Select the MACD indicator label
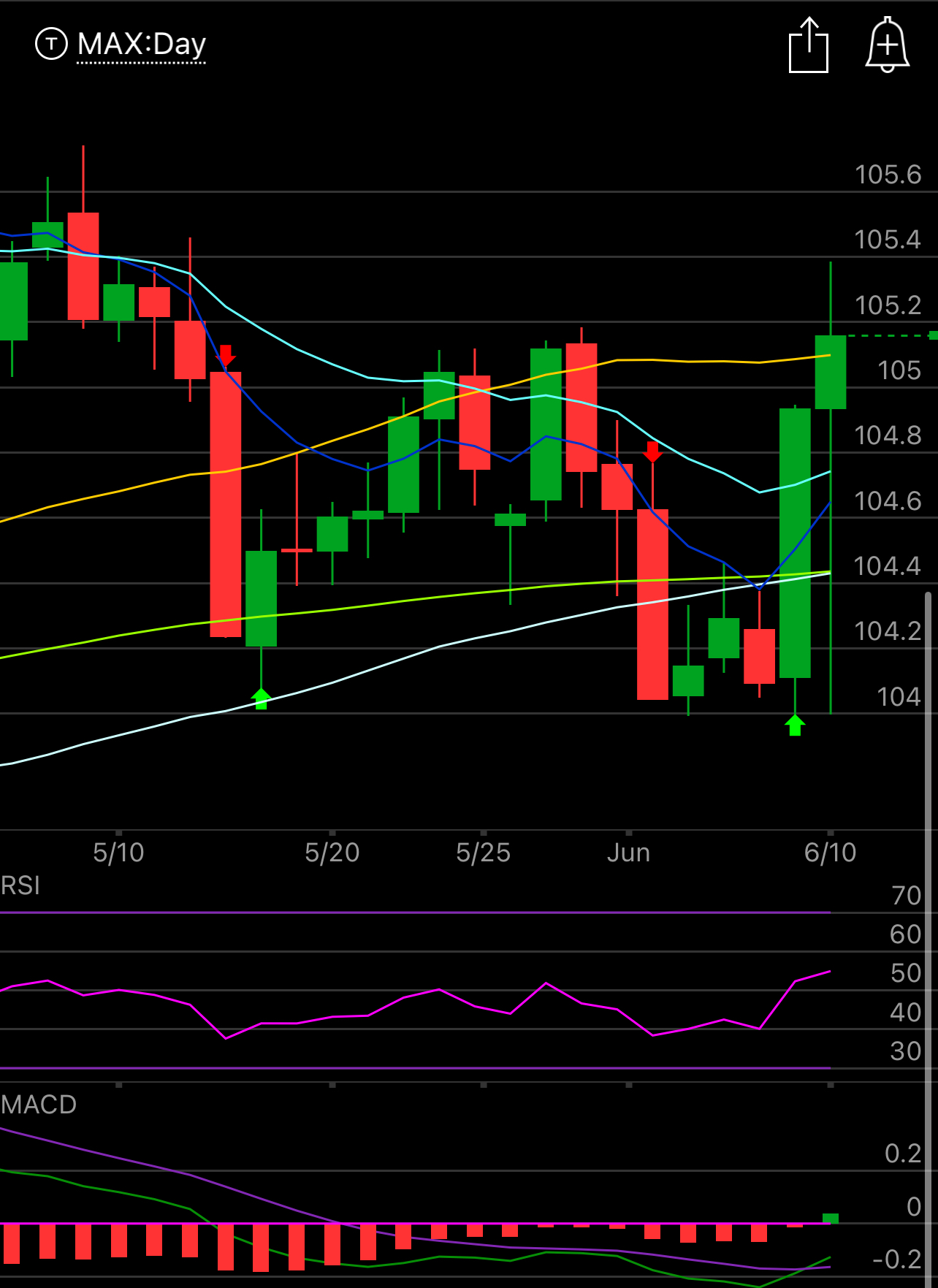This screenshot has width=938, height=1288. [39, 1105]
